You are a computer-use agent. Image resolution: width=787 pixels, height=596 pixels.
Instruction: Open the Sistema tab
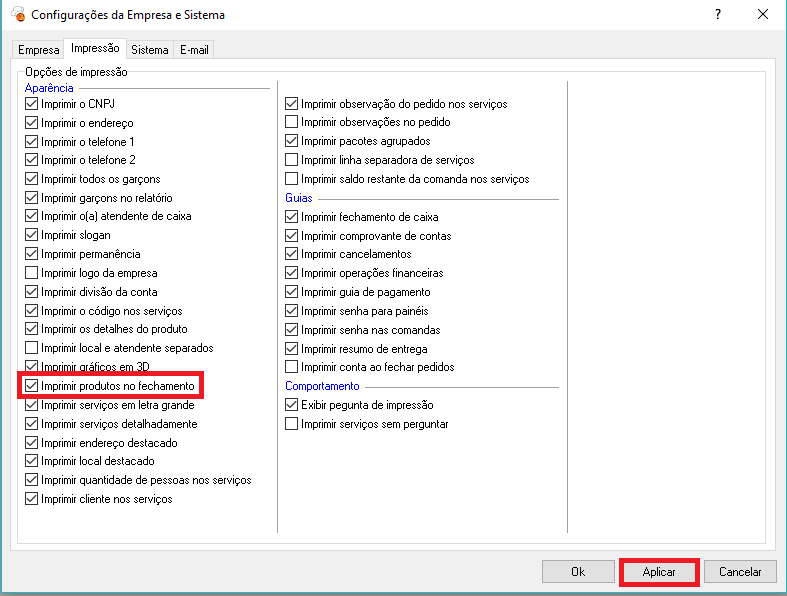tap(150, 50)
